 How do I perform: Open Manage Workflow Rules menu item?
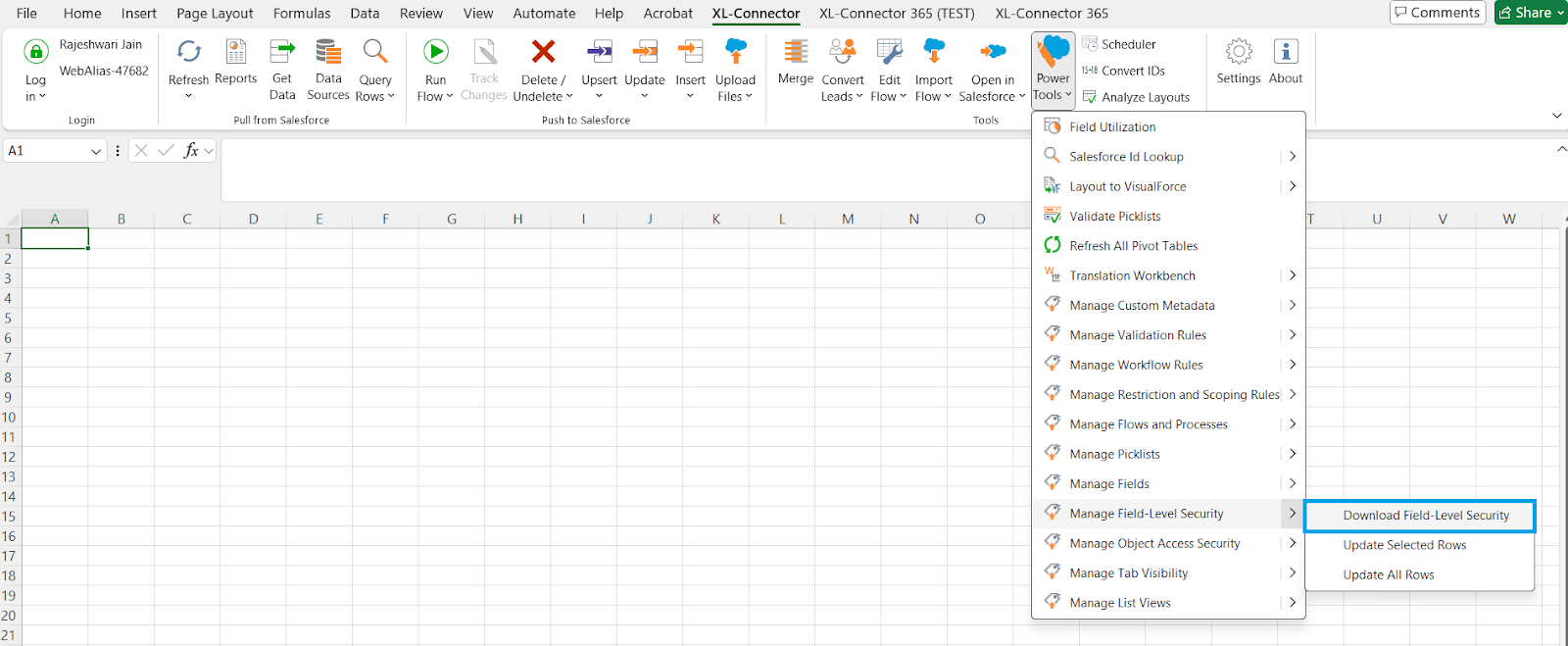(1168, 365)
